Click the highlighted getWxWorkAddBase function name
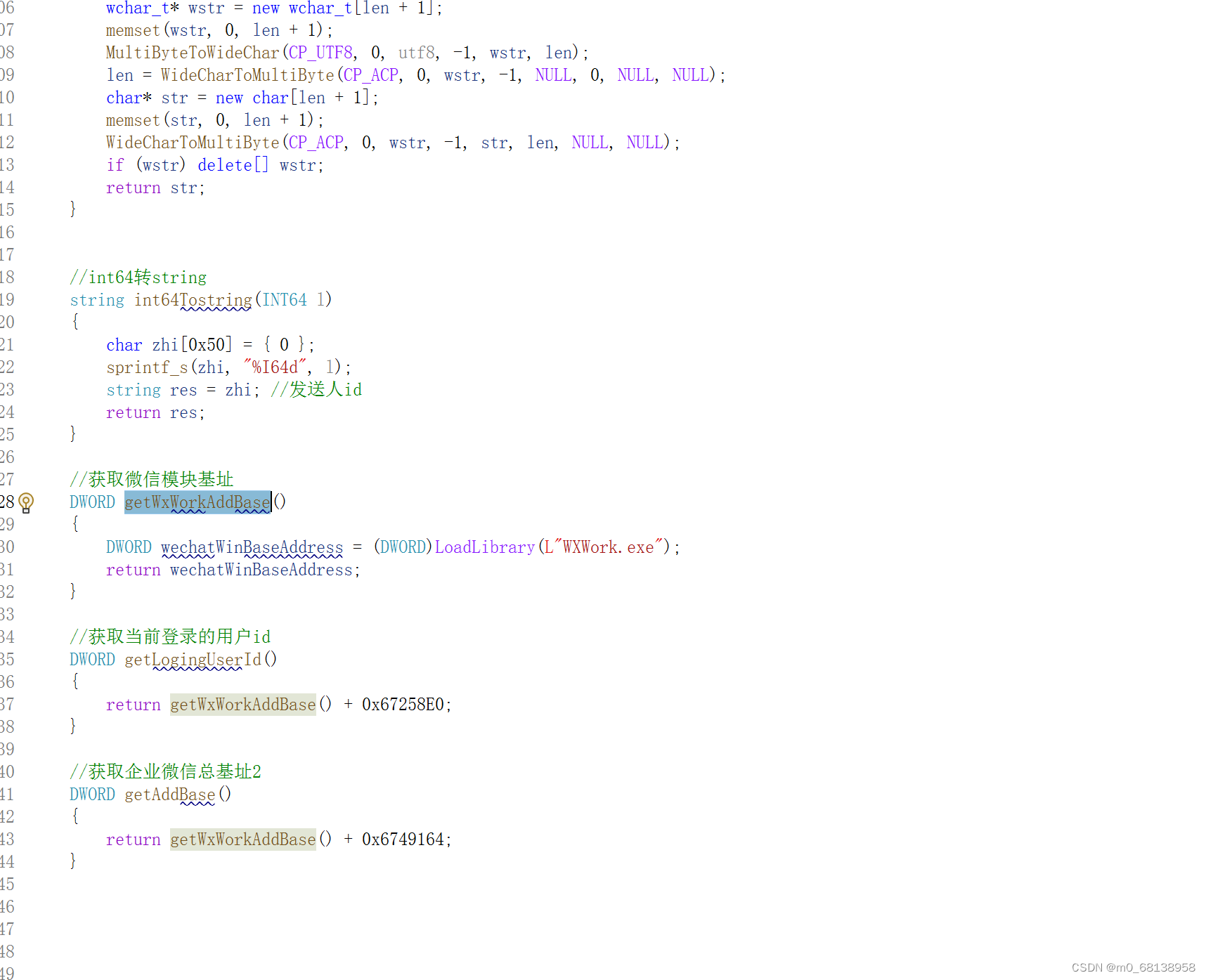 pos(197,502)
